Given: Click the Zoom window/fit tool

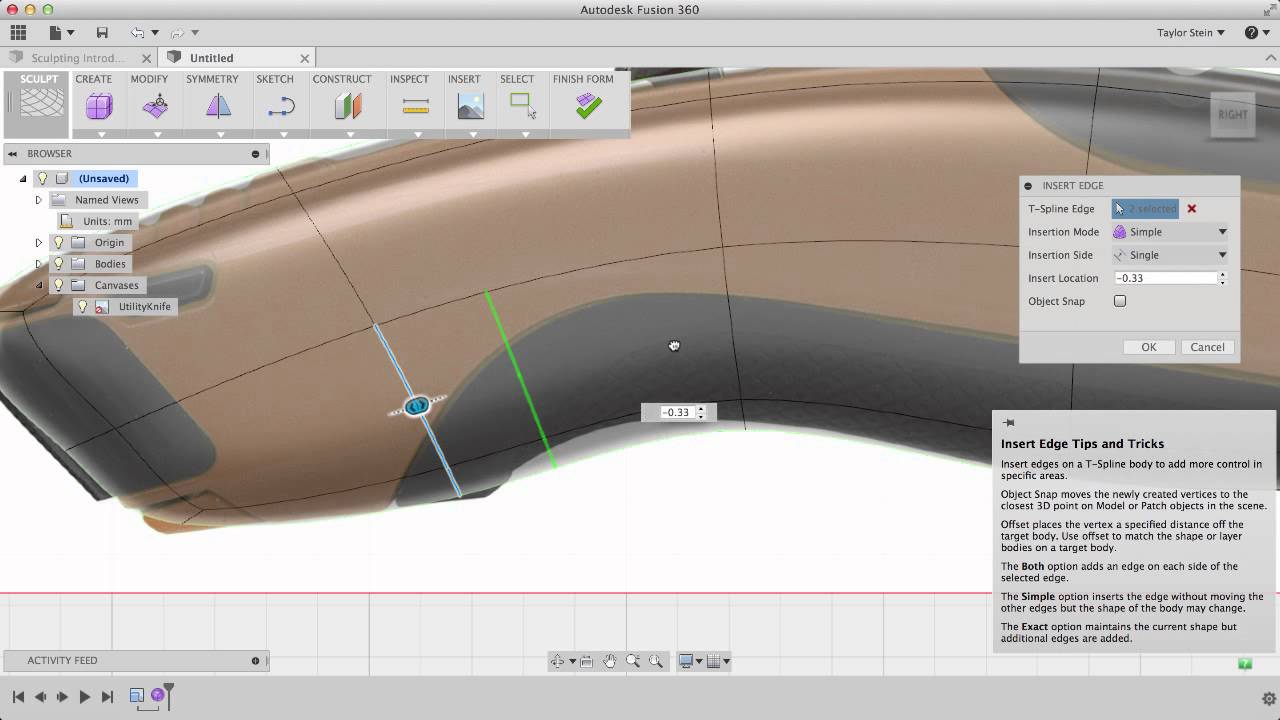Looking at the screenshot, I should 656,661.
